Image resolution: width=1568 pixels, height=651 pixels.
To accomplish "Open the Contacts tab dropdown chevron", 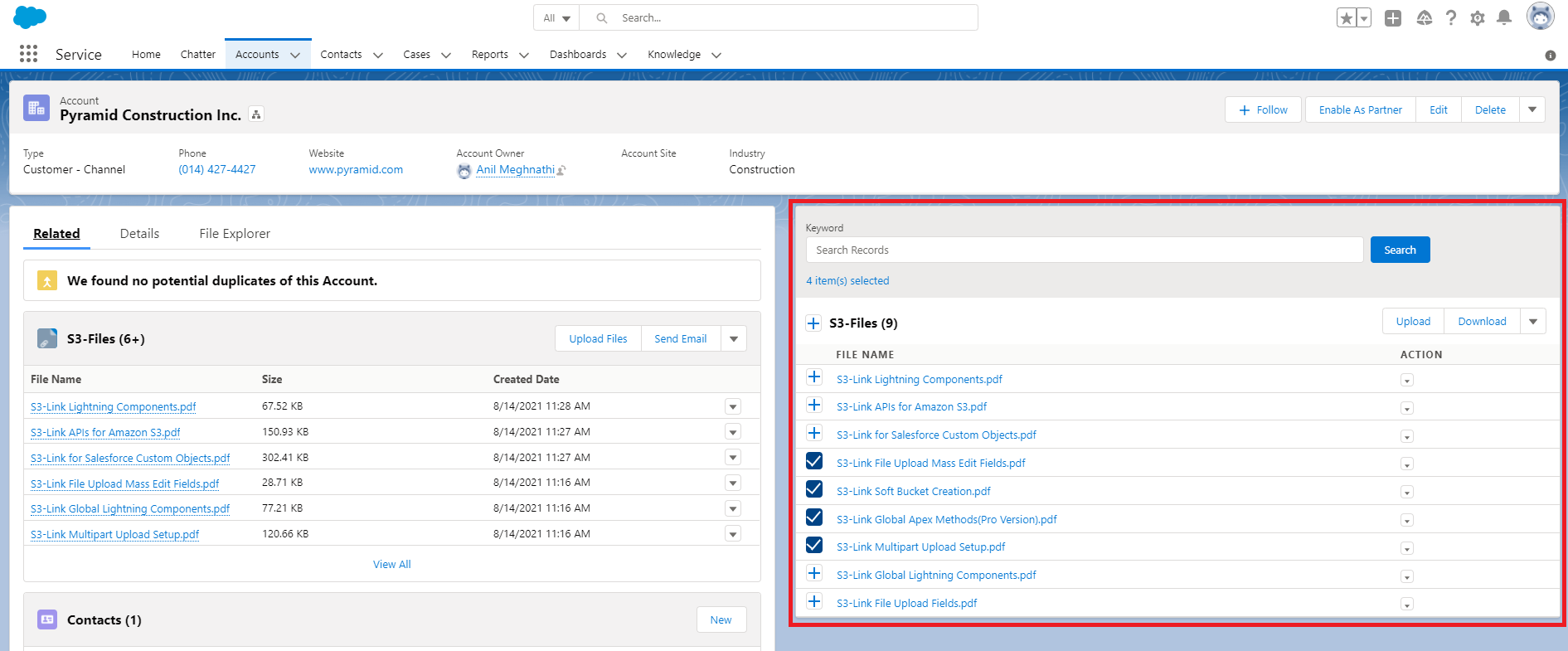I will pyautogui.click(x=378, y=55).
